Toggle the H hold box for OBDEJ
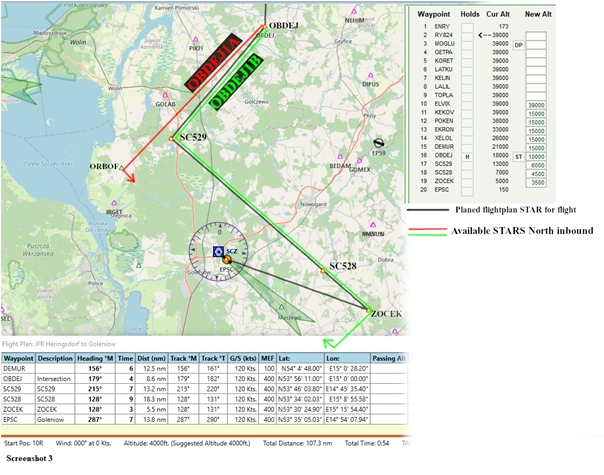Image resolution: width=604 pixels, height=475 pixels. tap(467, 157)
